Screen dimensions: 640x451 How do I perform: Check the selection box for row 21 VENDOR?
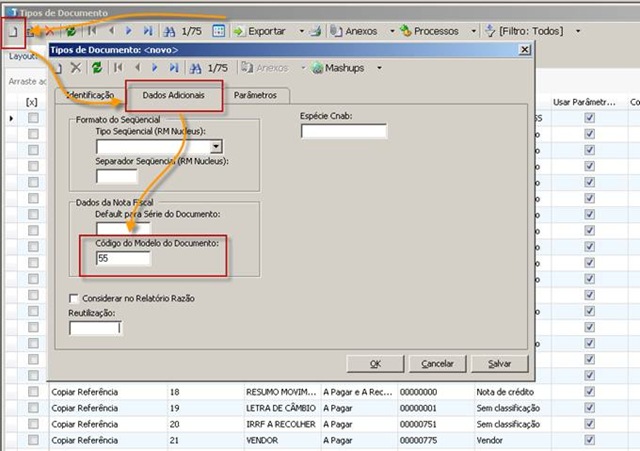click(x=33, y=440)
